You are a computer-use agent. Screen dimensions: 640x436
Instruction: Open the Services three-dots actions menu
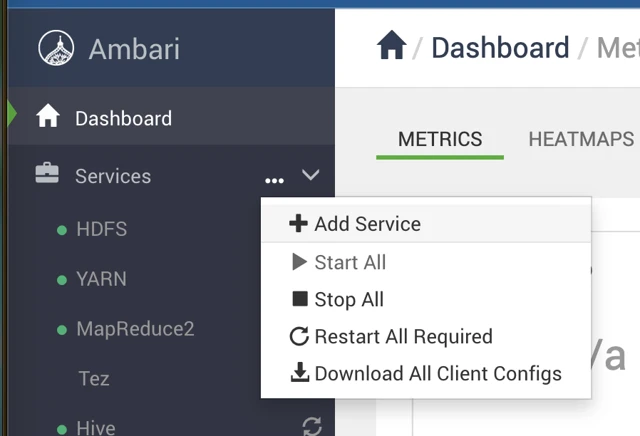[x=274, y=180]
